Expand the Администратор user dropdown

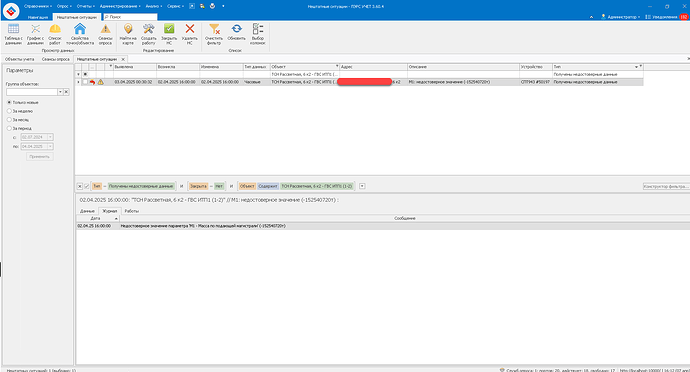(621, 17)
